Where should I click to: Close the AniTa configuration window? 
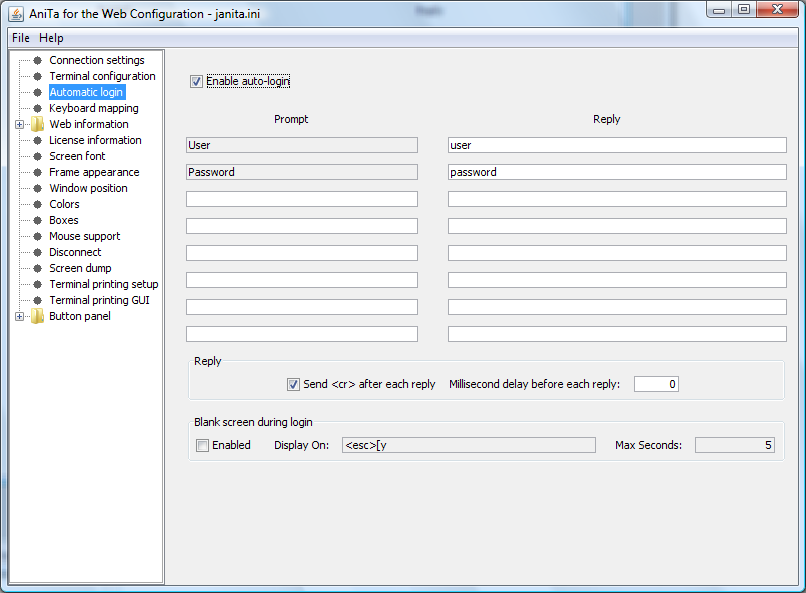pos(777,10)
